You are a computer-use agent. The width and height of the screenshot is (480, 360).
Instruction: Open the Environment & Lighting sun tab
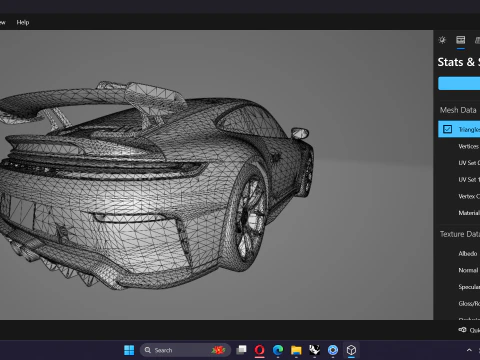[442, 40]
